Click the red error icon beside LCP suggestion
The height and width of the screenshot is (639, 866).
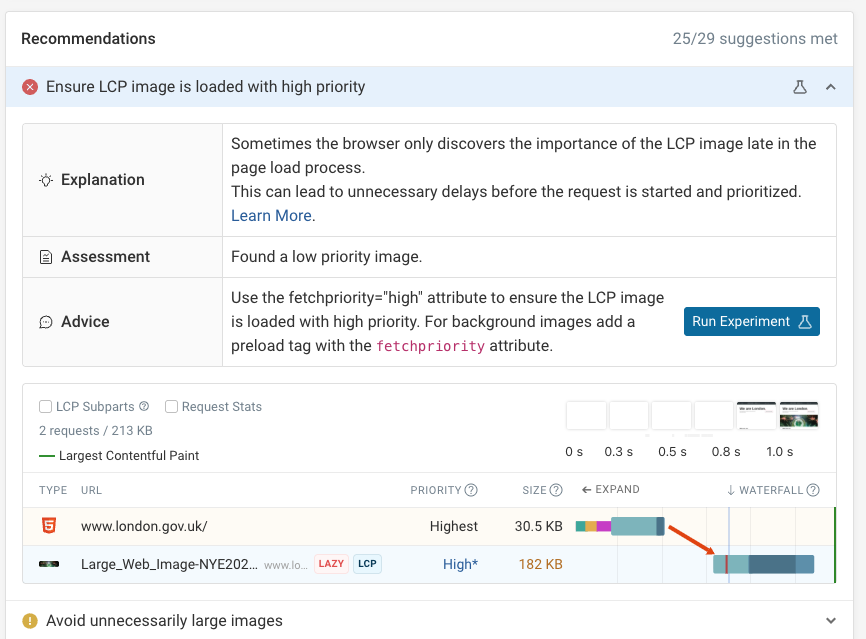pyautogui.click(x=29, y=87)
